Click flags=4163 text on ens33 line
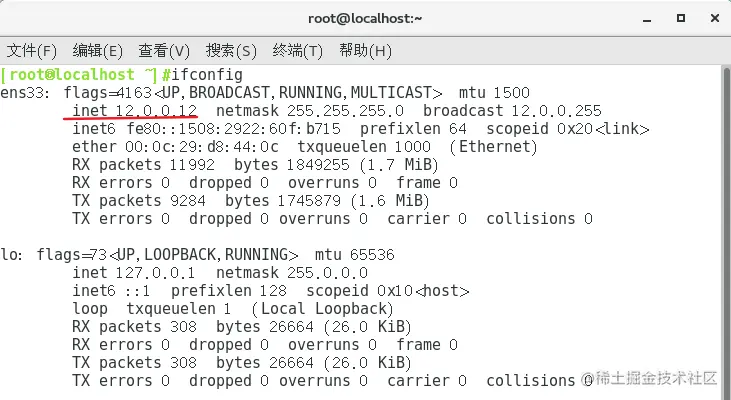 (x=108, y=93)
